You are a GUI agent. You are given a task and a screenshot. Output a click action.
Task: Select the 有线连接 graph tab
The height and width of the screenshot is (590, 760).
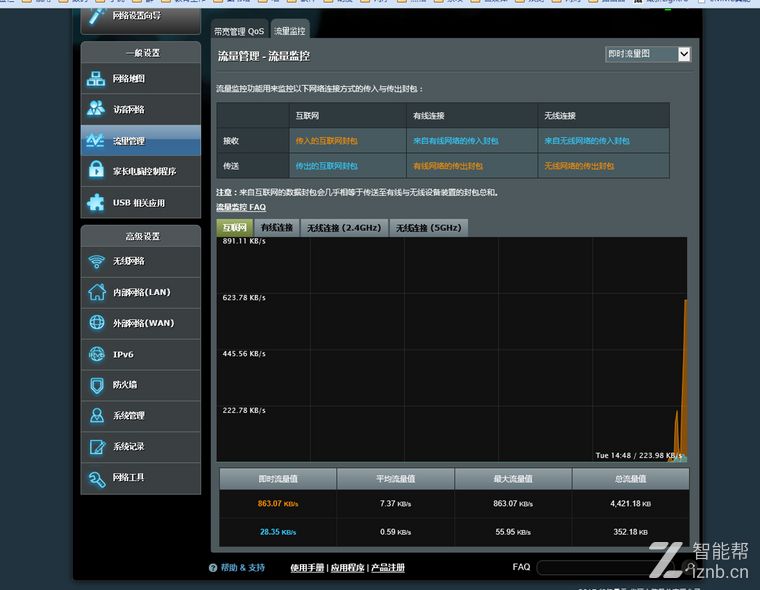pyautogui.click(x=277, y=227)
